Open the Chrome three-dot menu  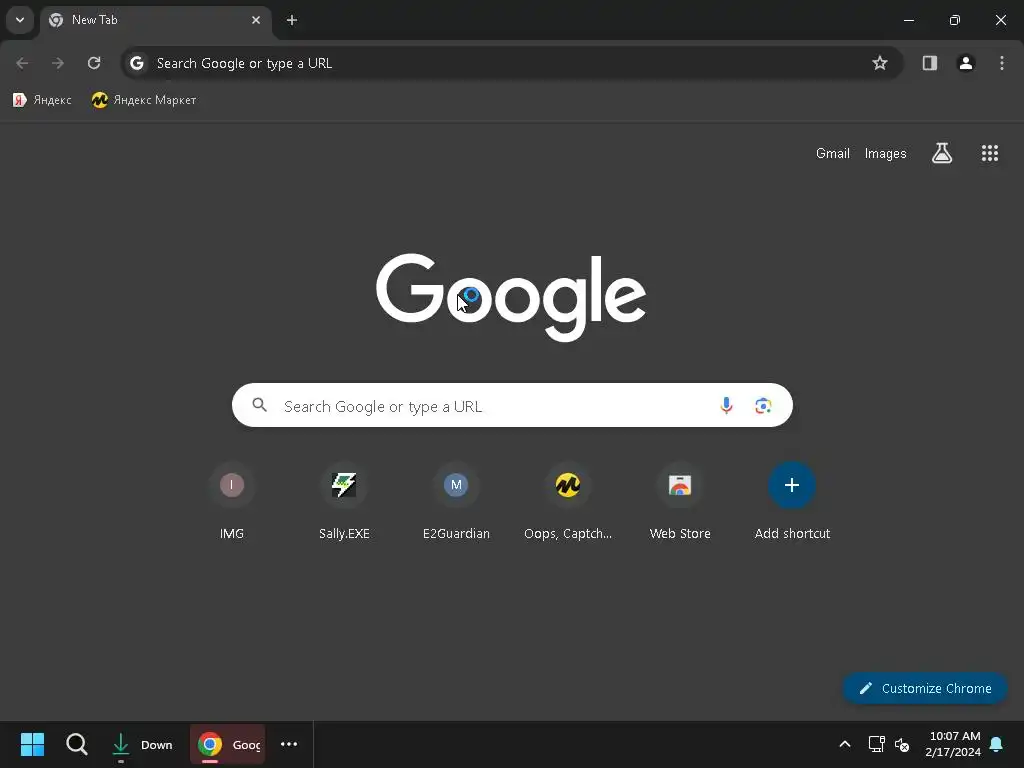[x=1002, y=63]
